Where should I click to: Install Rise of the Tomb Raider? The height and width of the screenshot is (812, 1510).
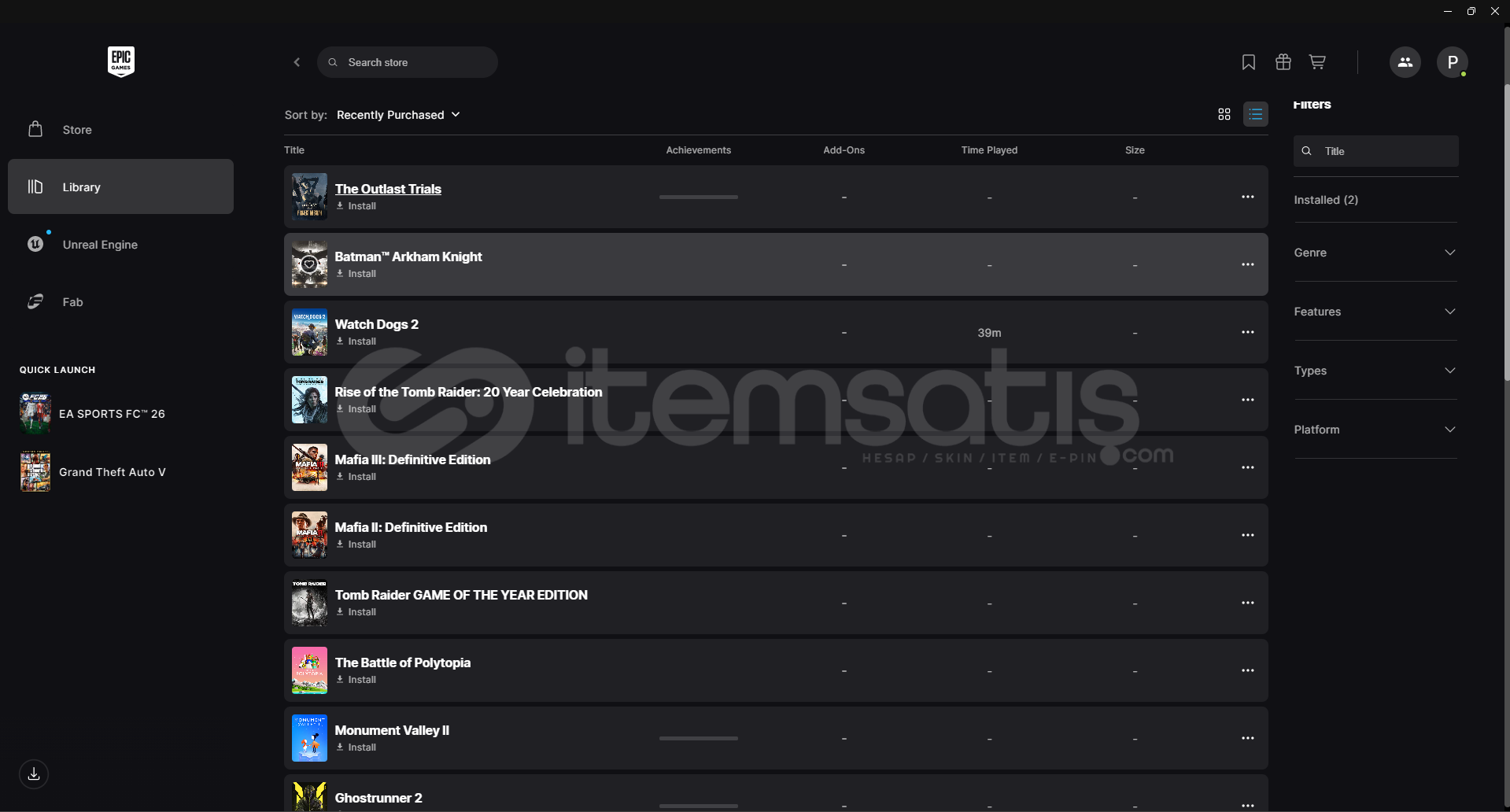coord(356,409)
